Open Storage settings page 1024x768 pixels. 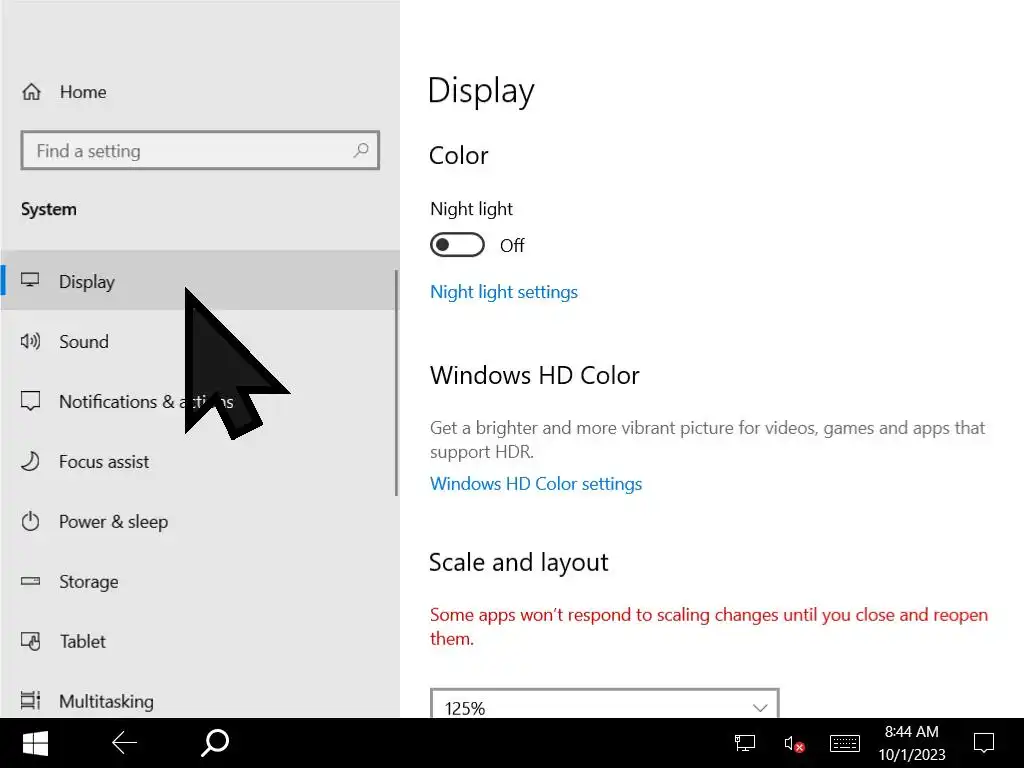(200, 581)
